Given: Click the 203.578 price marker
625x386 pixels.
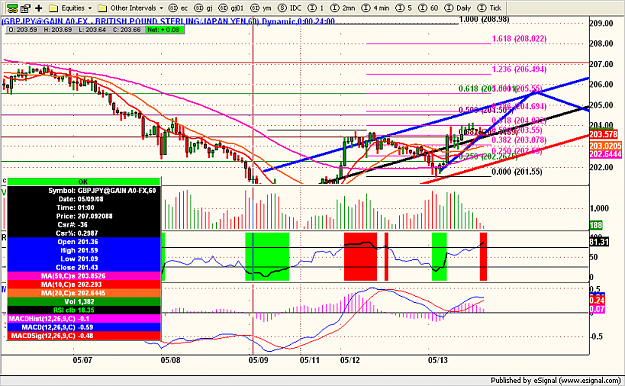Looking at the screenshot, I should [x=603, y=134].
